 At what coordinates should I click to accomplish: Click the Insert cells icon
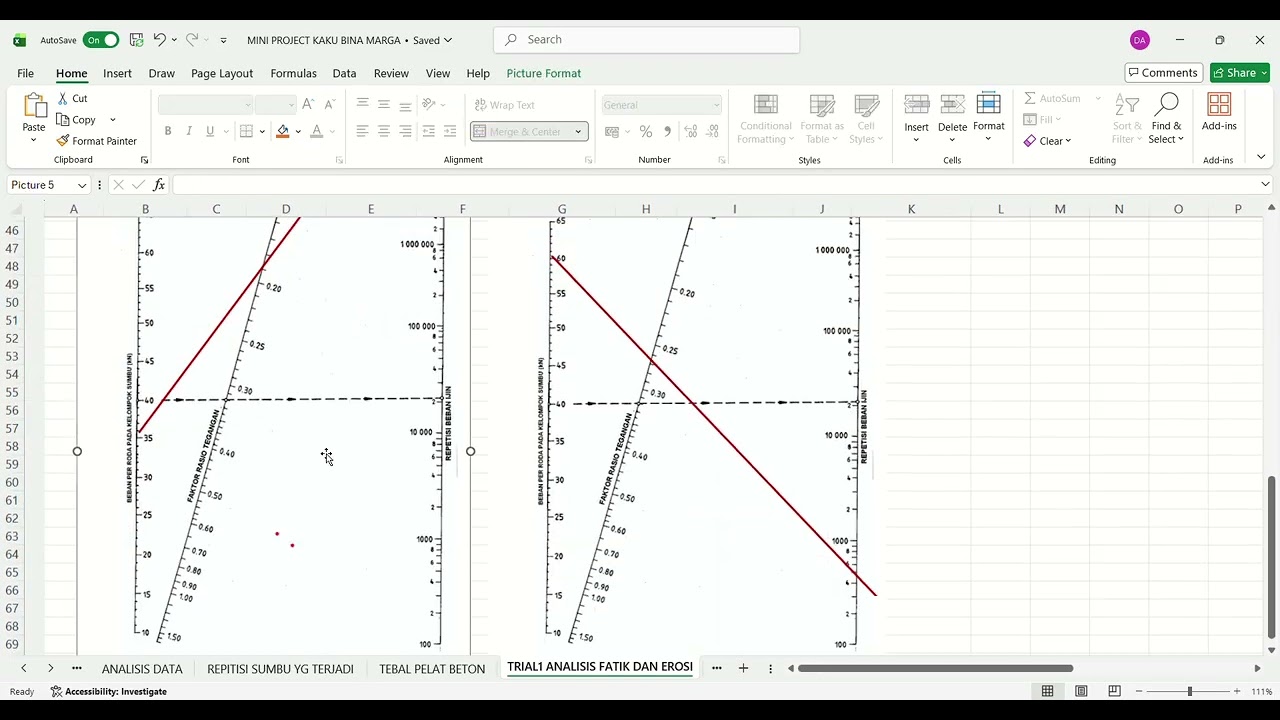tap(917, 106)
